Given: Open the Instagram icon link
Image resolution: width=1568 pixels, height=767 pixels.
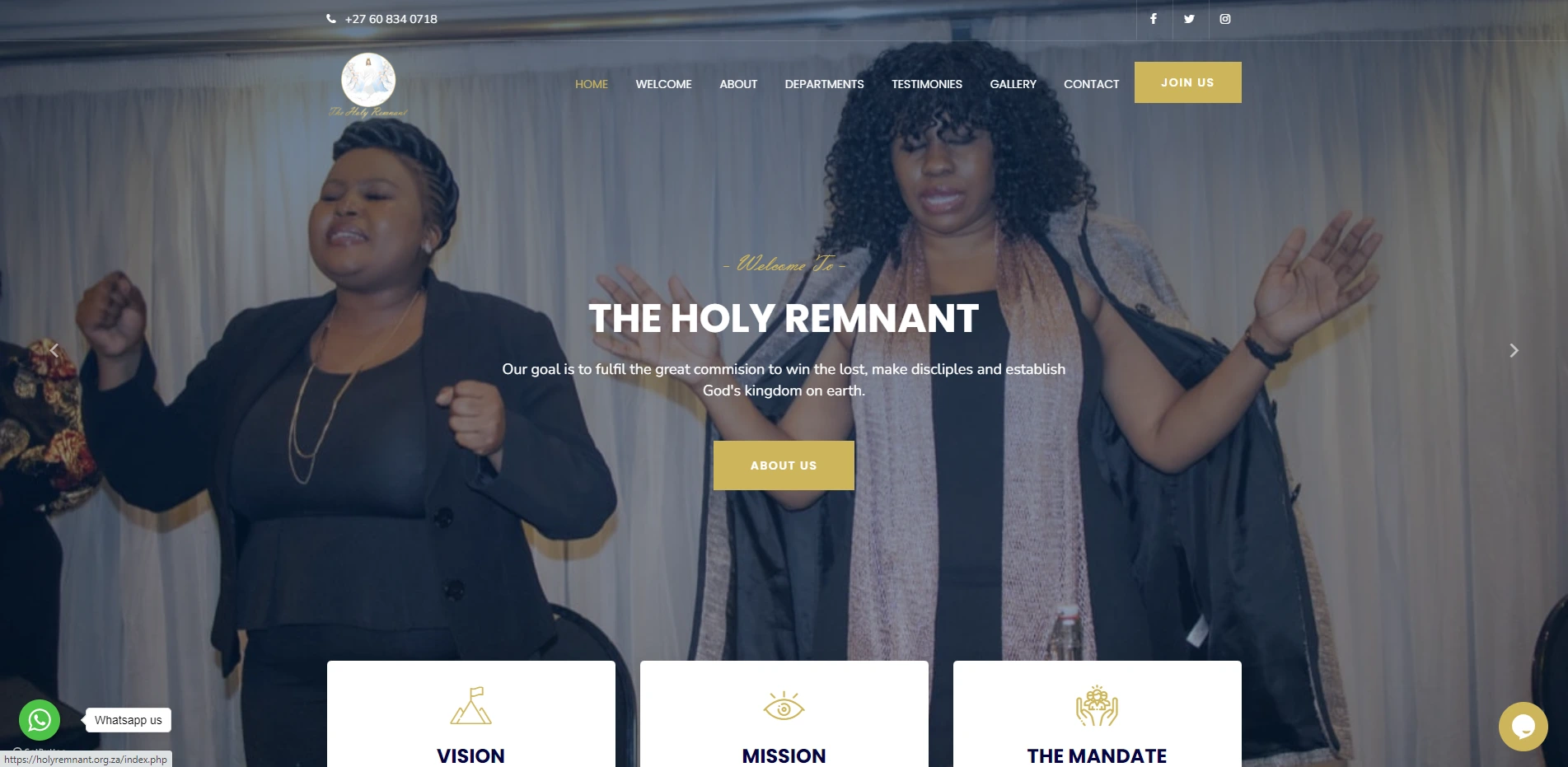Looking at the screenshot, I should [1225, 19].
